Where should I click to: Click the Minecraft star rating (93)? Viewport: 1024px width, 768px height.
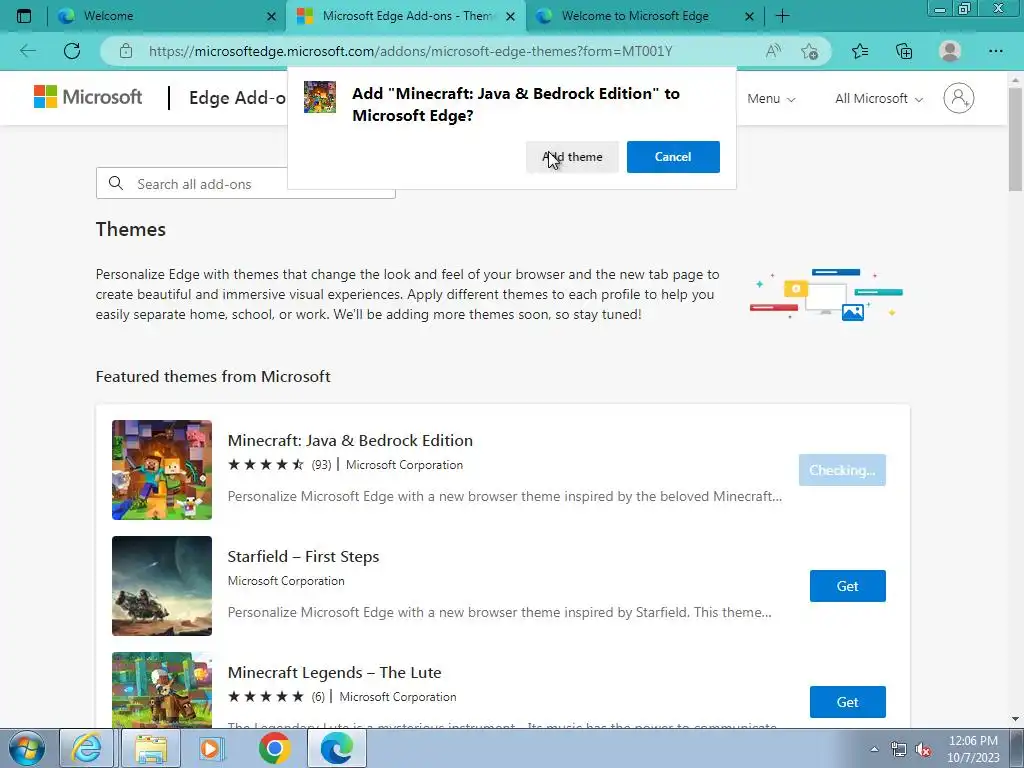(280, 465)
